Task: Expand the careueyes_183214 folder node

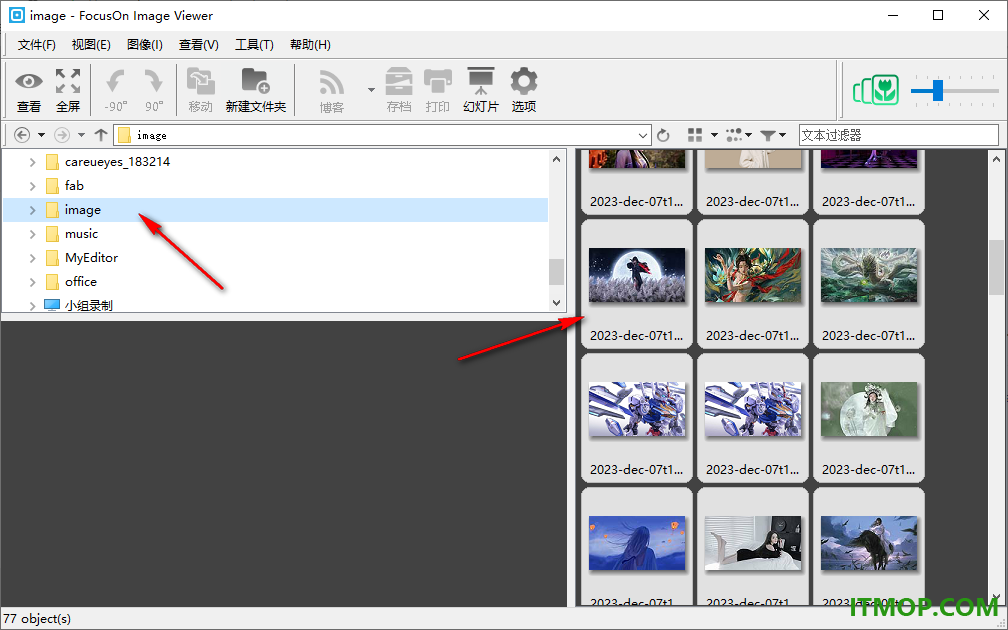Action: coord(32,162)
